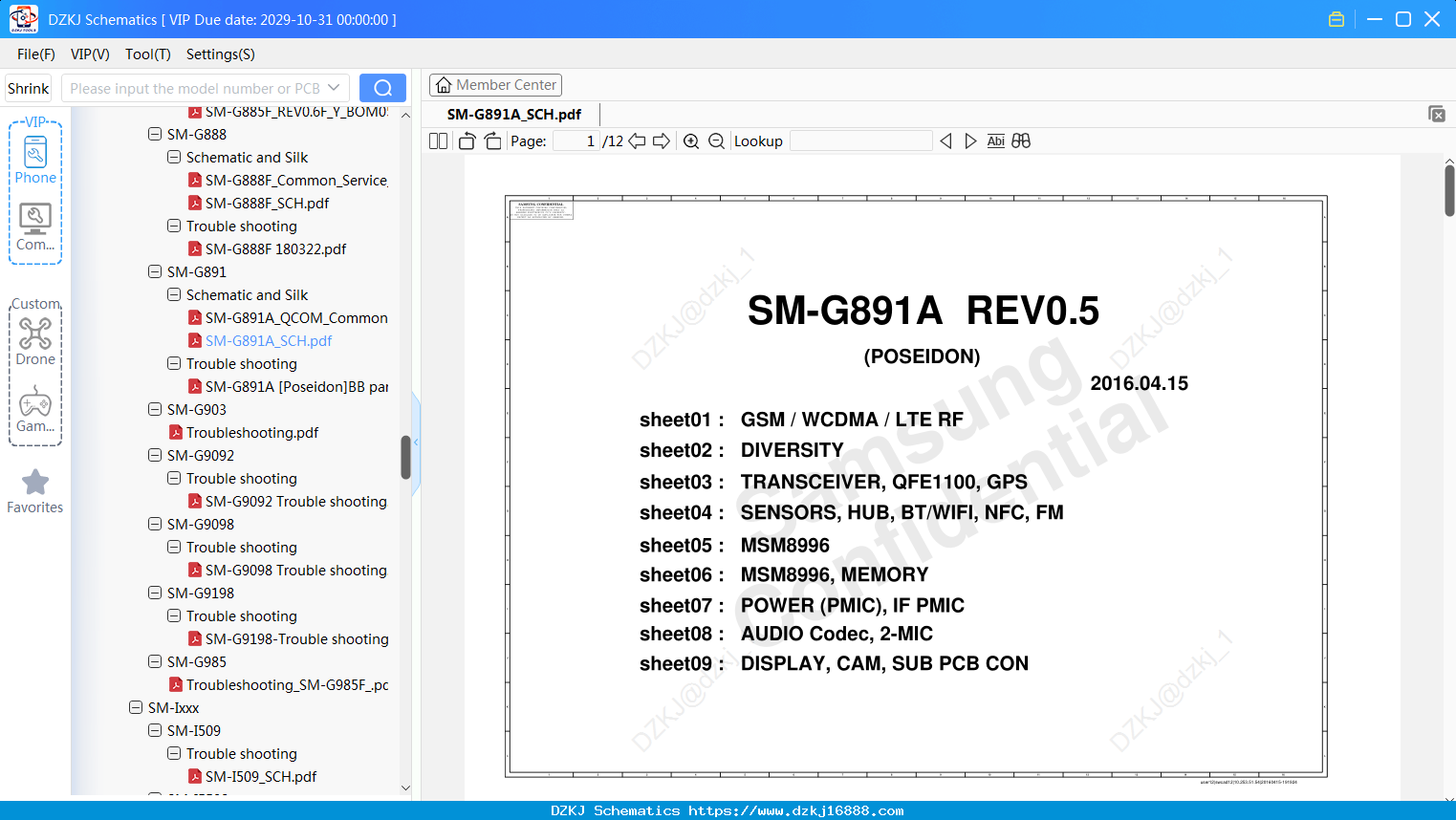Image resolution: width=1456 pixels, height=820 pixels.
Task: Open the model number dropdown arrow
Action: pos(334,88)
